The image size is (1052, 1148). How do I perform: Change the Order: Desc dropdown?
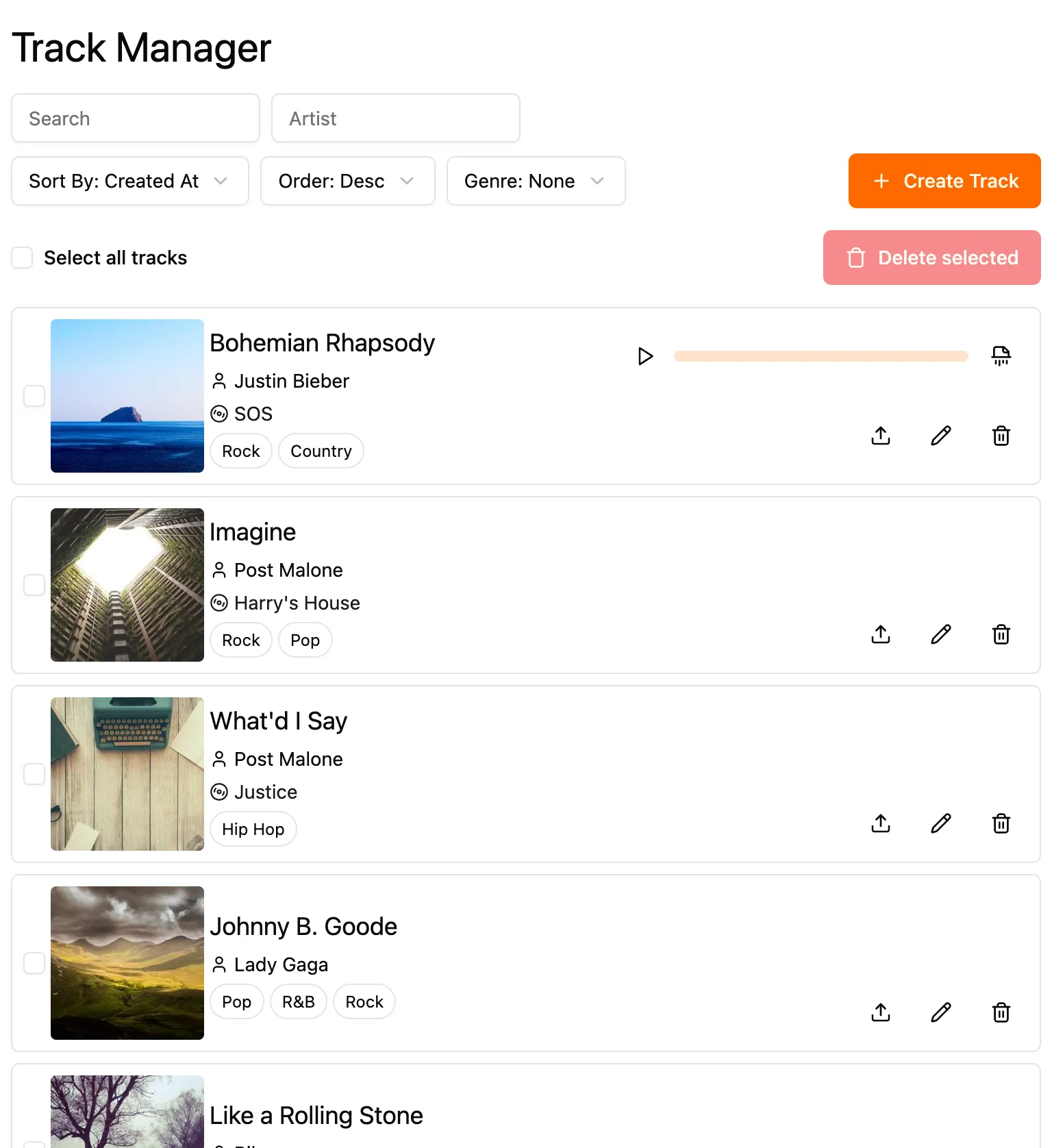347,181
